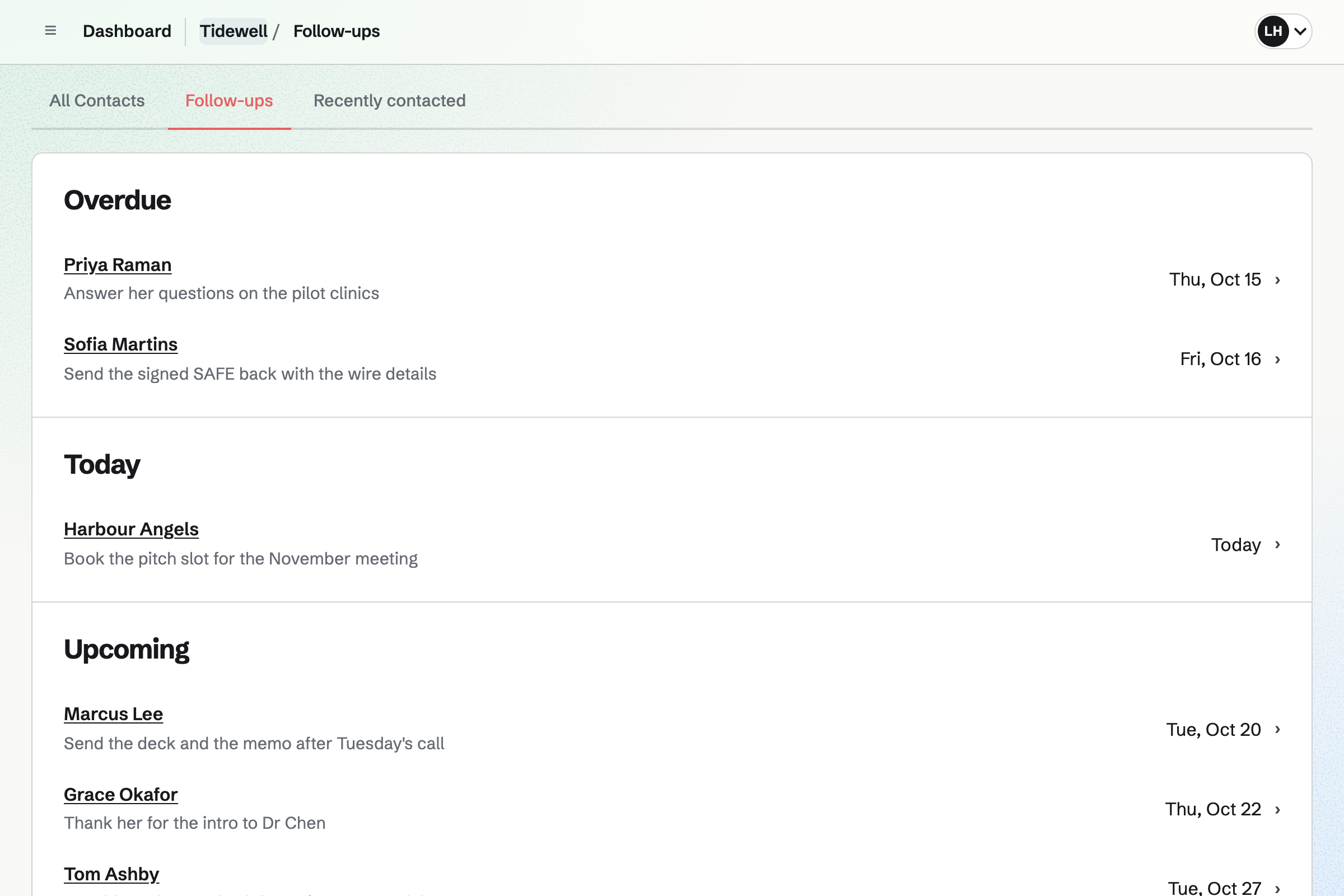Open the Harbour Angels contact
The image size is (1344, 896).
click(x=132, y=529)
